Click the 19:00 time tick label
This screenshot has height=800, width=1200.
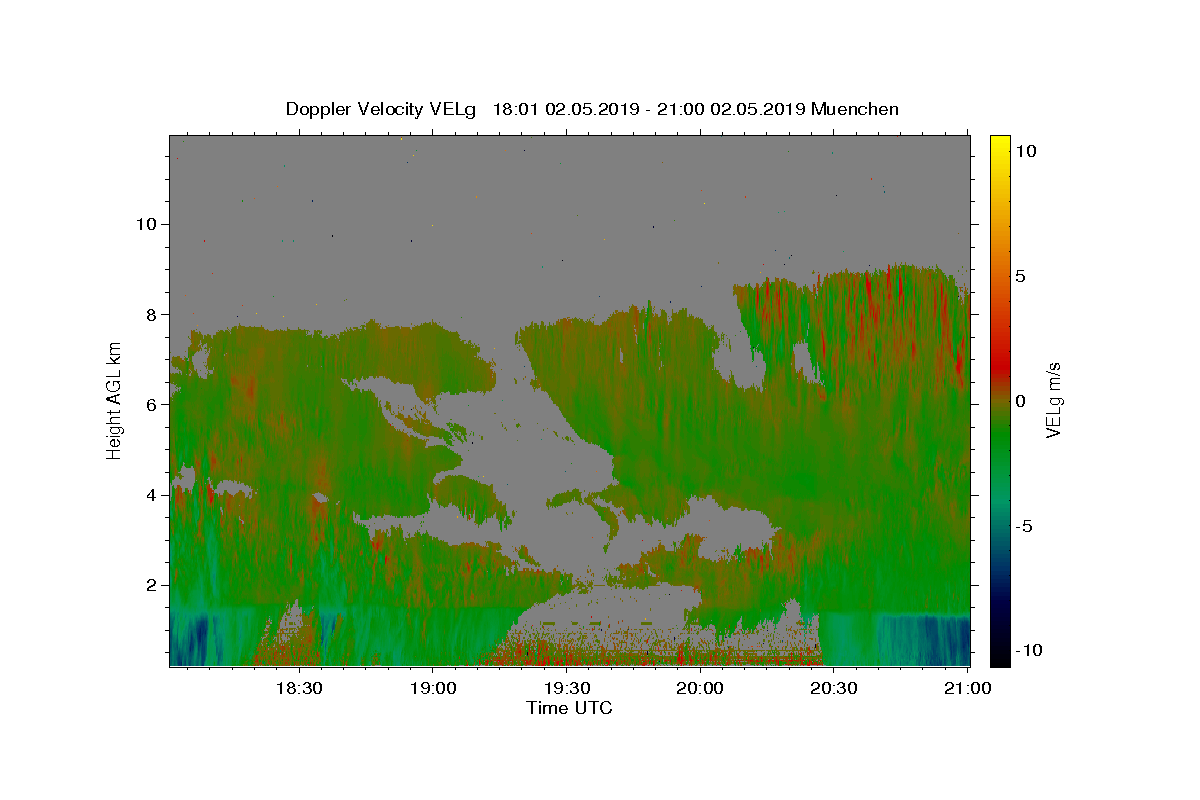coord(432,688)
